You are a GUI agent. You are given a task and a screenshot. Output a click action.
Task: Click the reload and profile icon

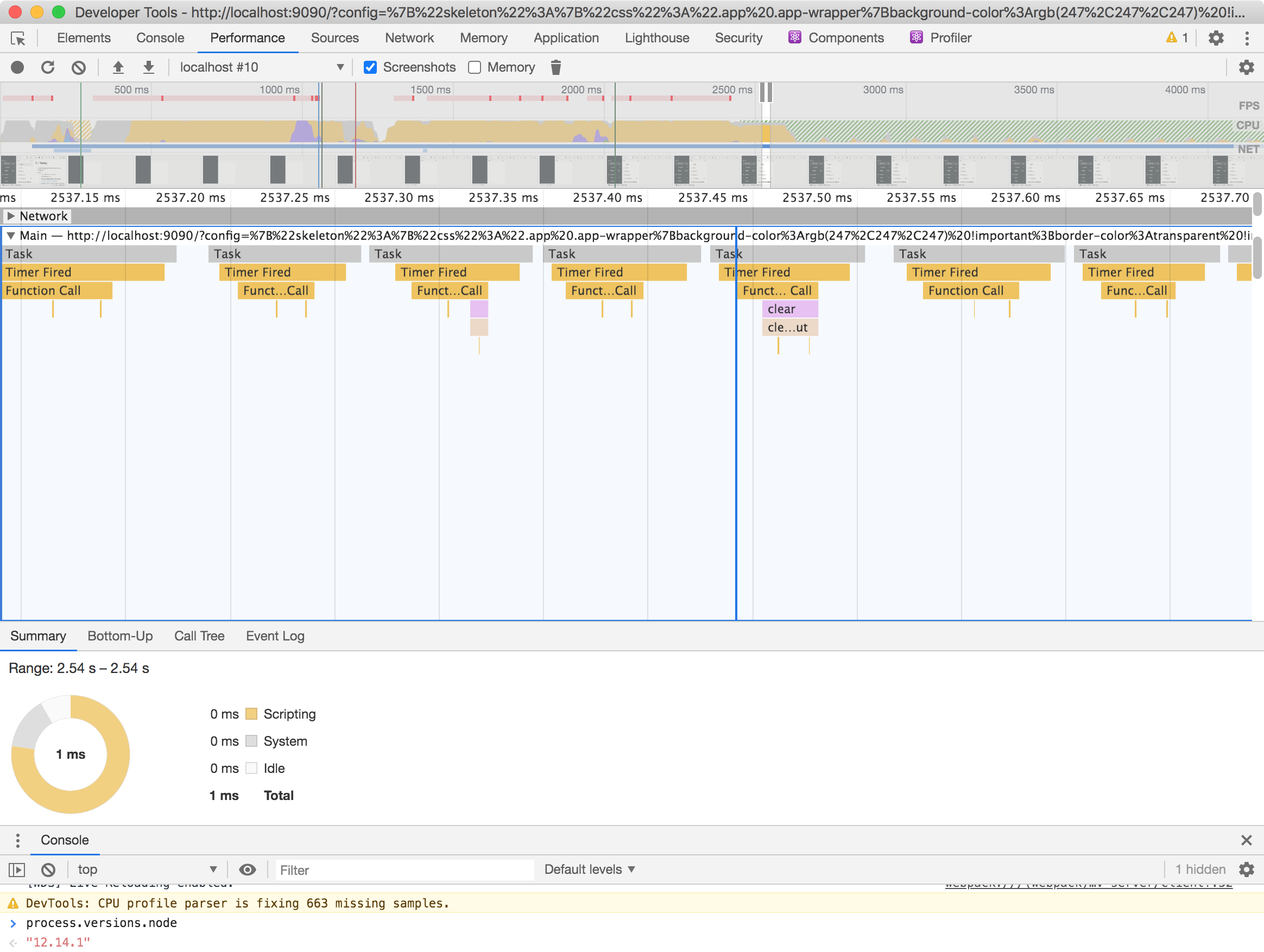tap(48, 67)
